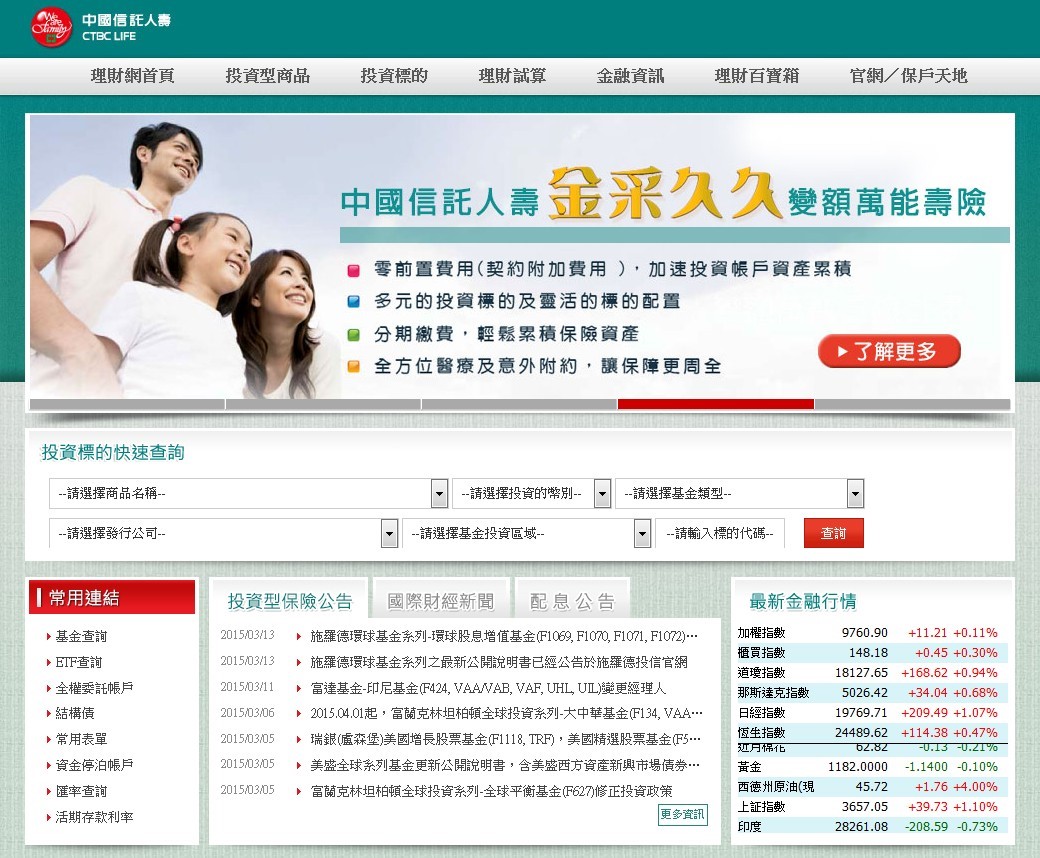Click arrow bullet beside first 2015/03/13 announcement
The width and height of the screenshot is (1040, 858).
click(x=299, y=637)
